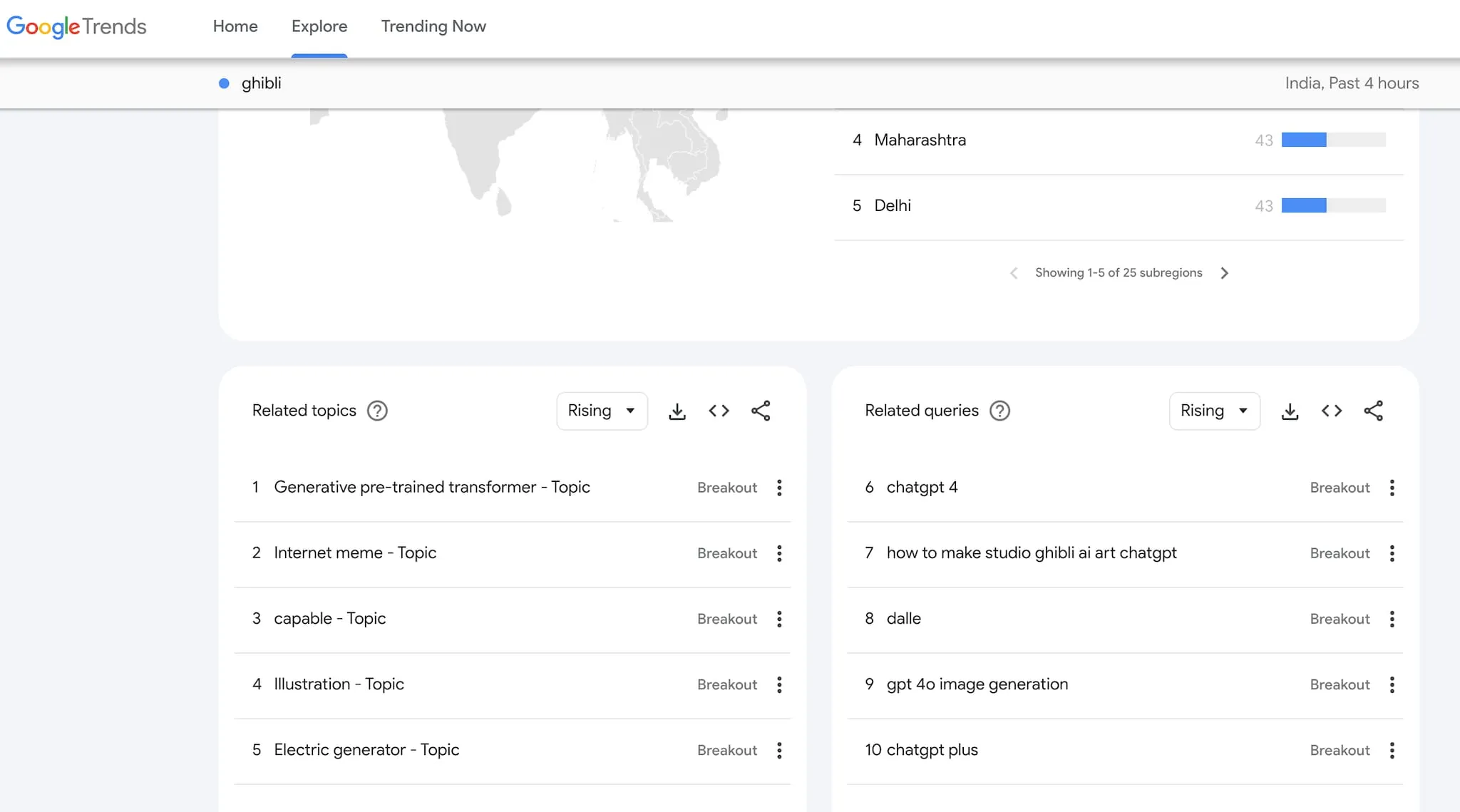Click Related queries heading
This screenshot has width=1460, height=812.
[x=921, y=411]
